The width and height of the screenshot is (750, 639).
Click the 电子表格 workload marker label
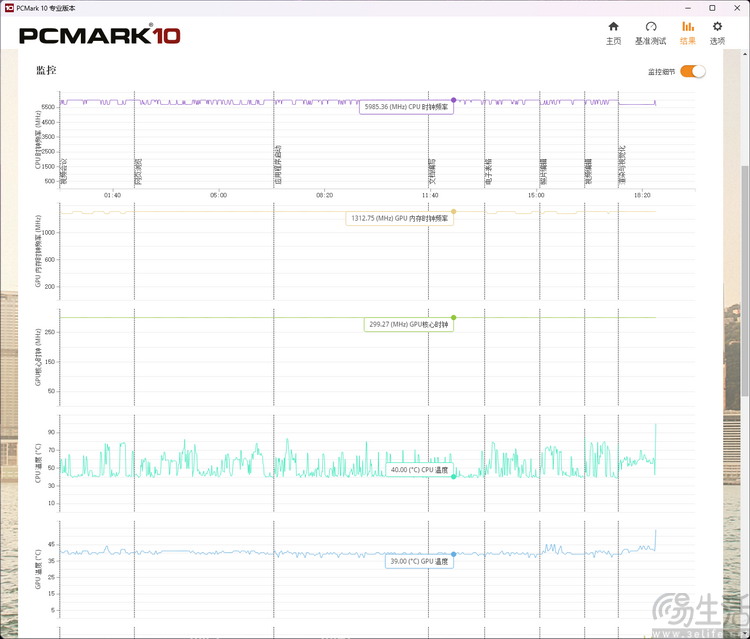[488, 171]
